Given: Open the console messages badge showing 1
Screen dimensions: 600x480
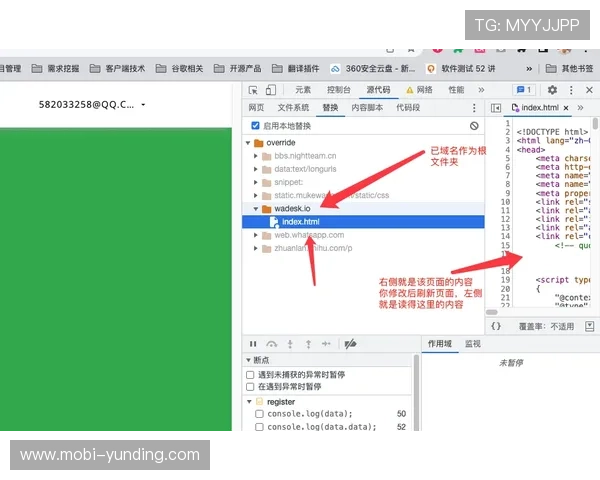Looking at the screenshot, I should (x=524, y=90).
